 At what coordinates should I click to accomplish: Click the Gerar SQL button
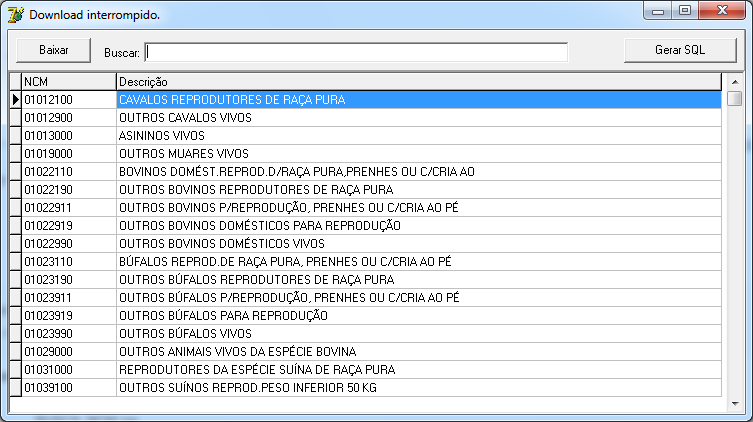(x=680, y=50)
